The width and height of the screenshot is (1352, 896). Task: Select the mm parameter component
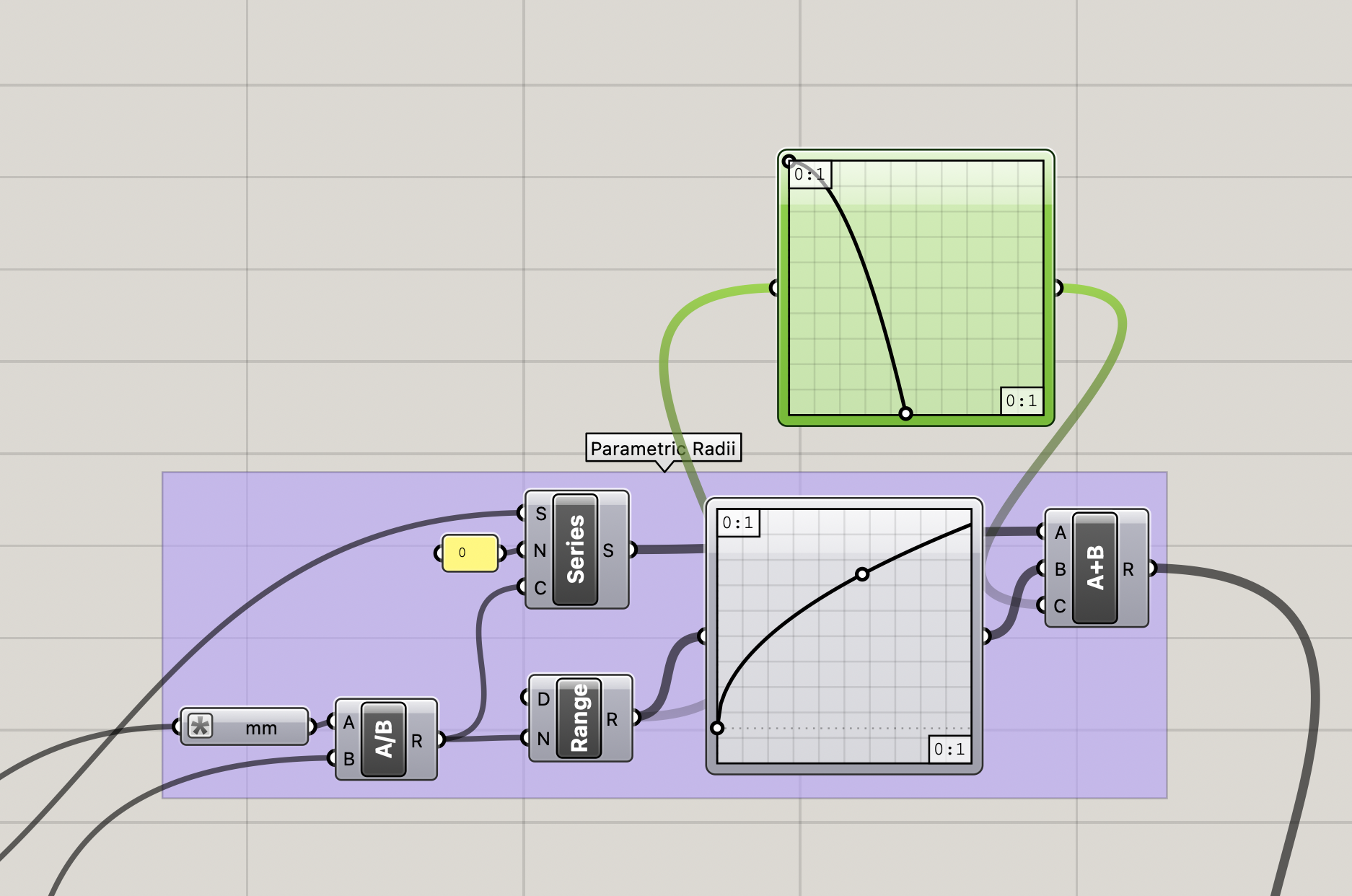(245, 726)
